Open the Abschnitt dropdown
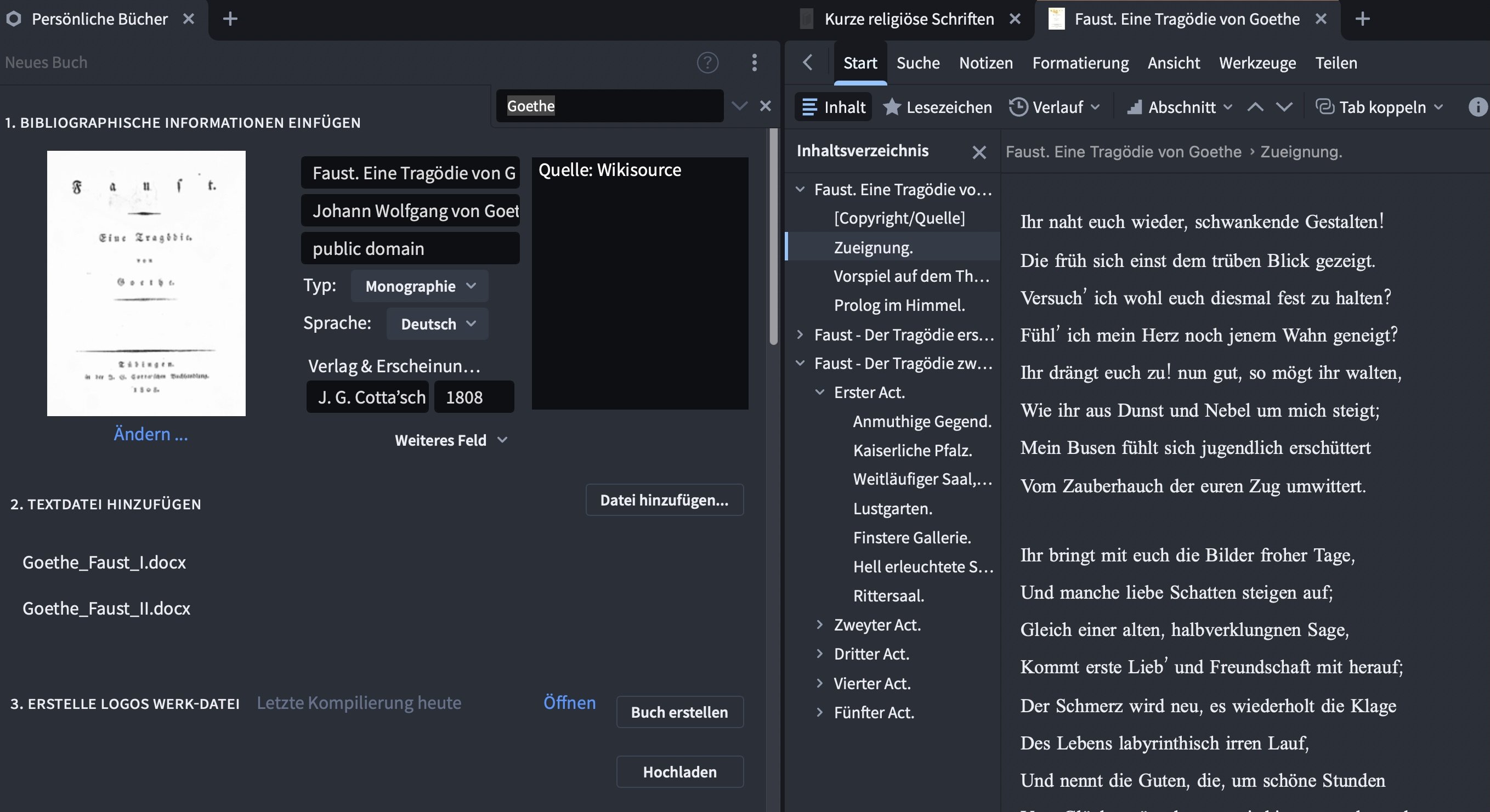This screenshot has width=1490, height=812. tap(1180, 107)
